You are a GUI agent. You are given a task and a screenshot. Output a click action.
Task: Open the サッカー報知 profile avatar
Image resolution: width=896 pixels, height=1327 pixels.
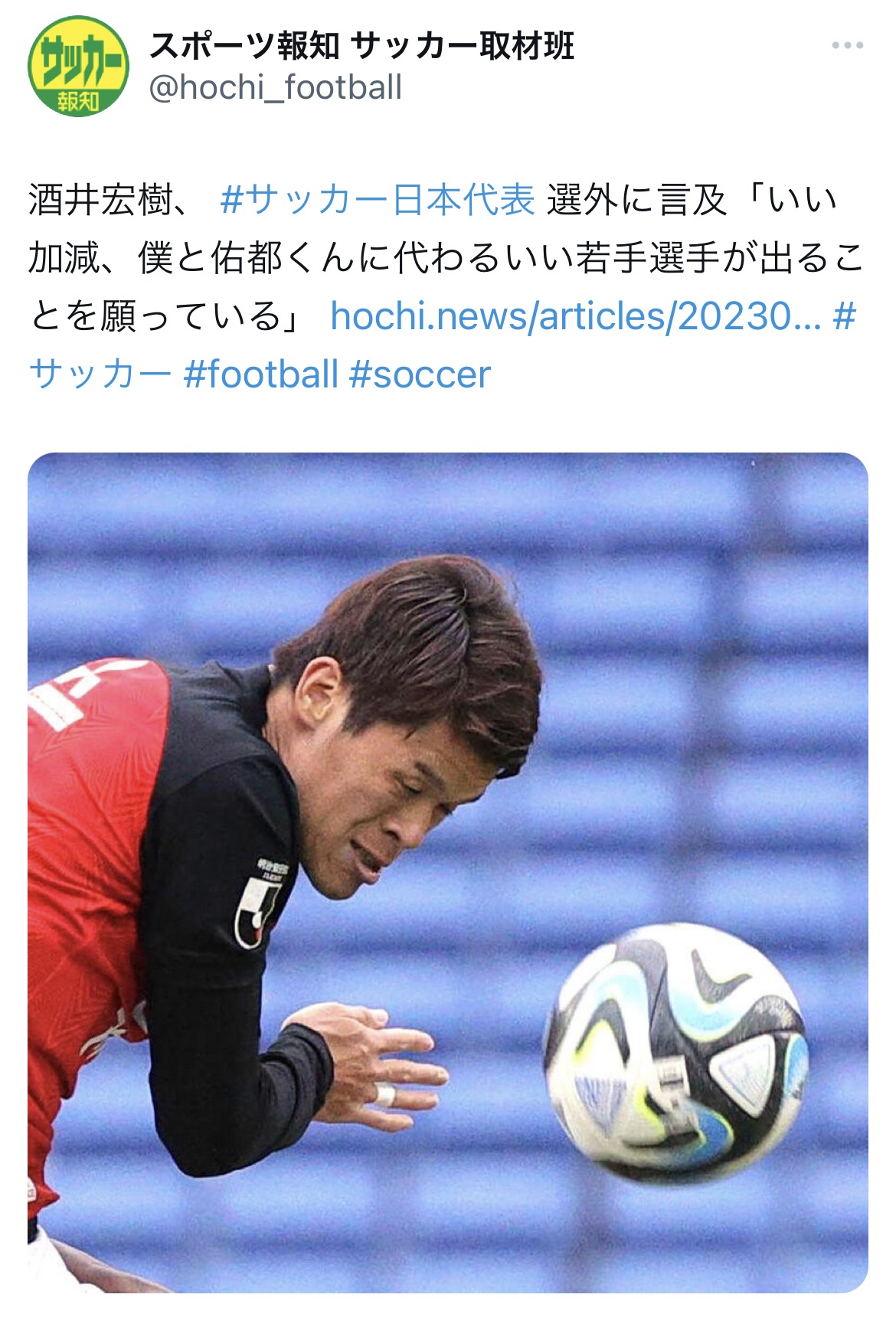point(77,67)
